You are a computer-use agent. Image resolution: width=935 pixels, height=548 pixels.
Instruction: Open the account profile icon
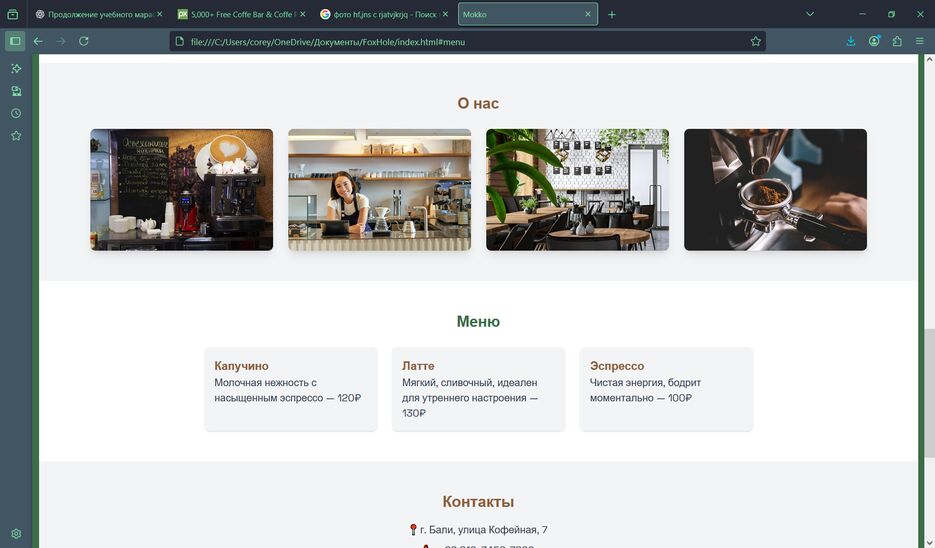874,41
